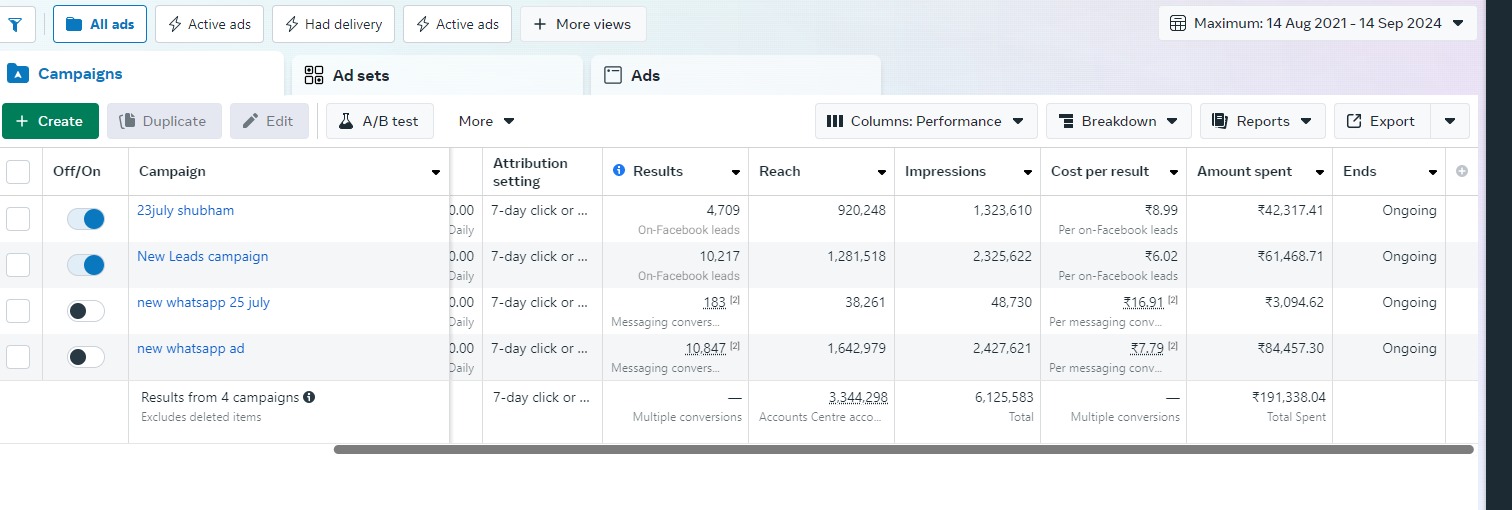1512x510 pixels.
Task: Click the Export button
Action: point(1381,121)
